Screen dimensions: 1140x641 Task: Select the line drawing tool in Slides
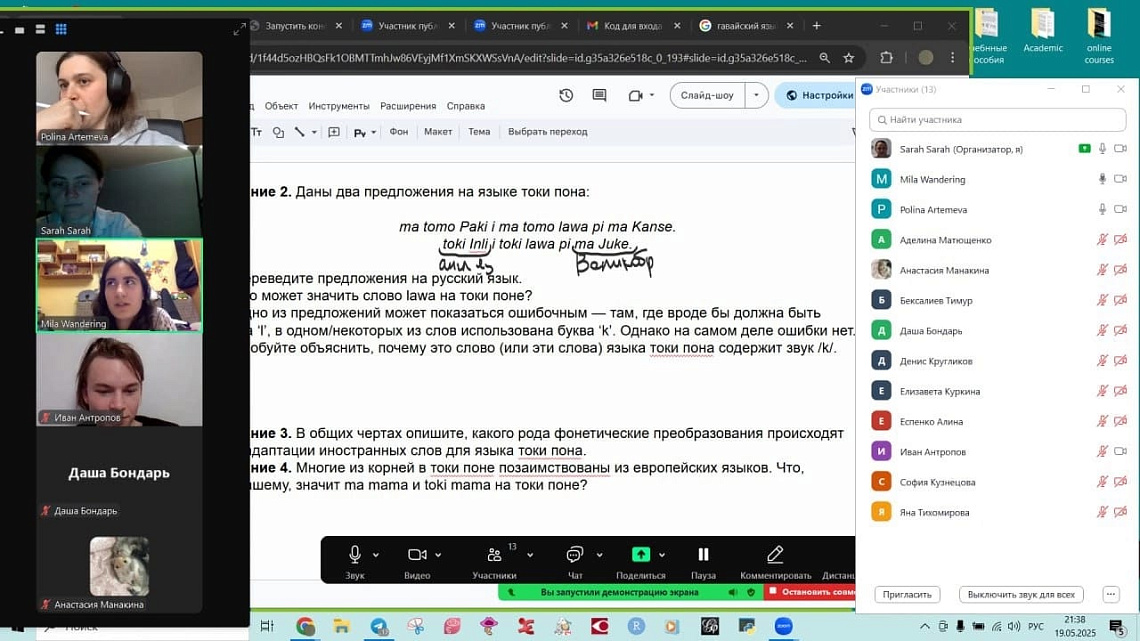tap(298, 131)
